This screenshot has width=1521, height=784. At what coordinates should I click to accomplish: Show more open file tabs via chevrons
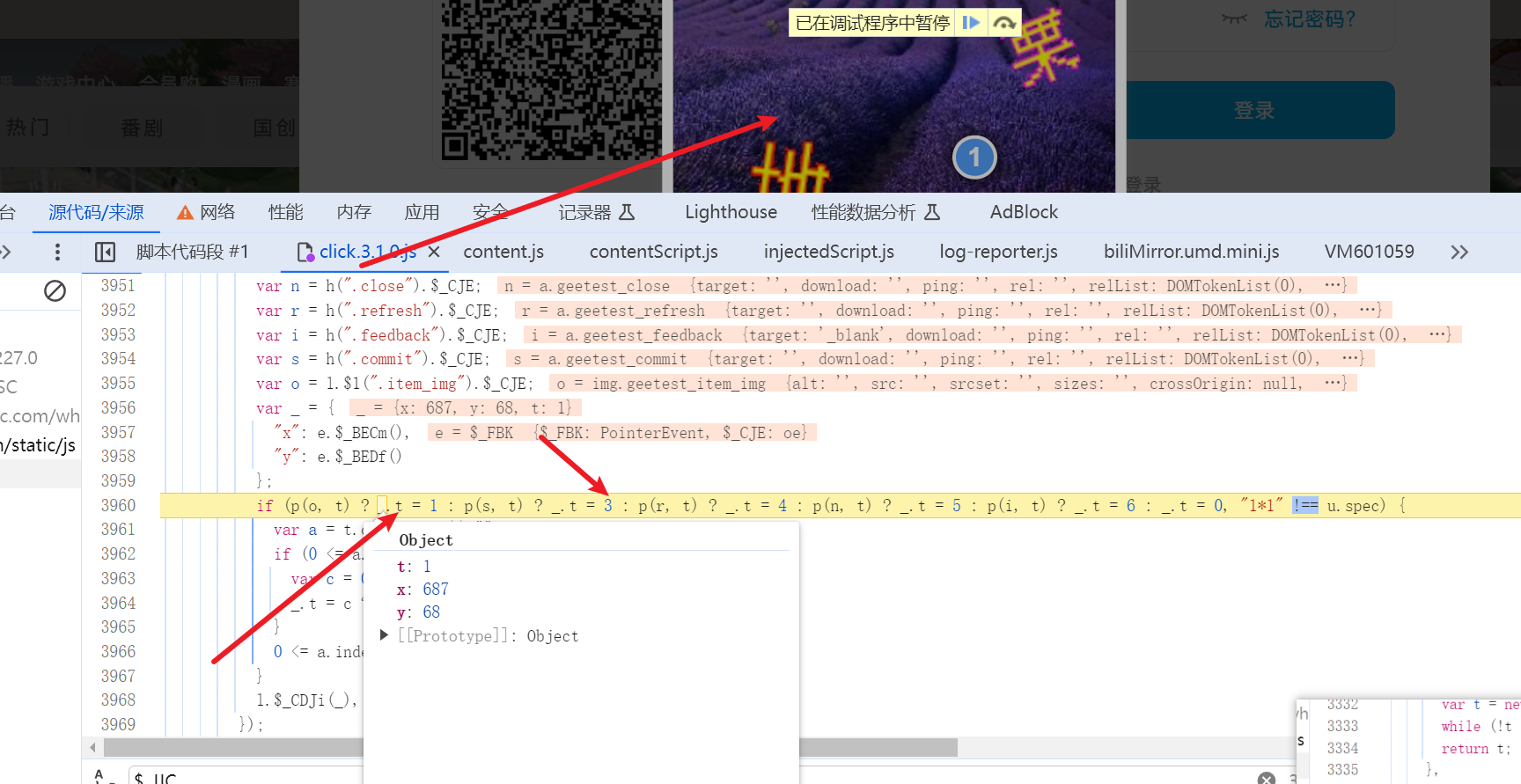pos(1459,253)
